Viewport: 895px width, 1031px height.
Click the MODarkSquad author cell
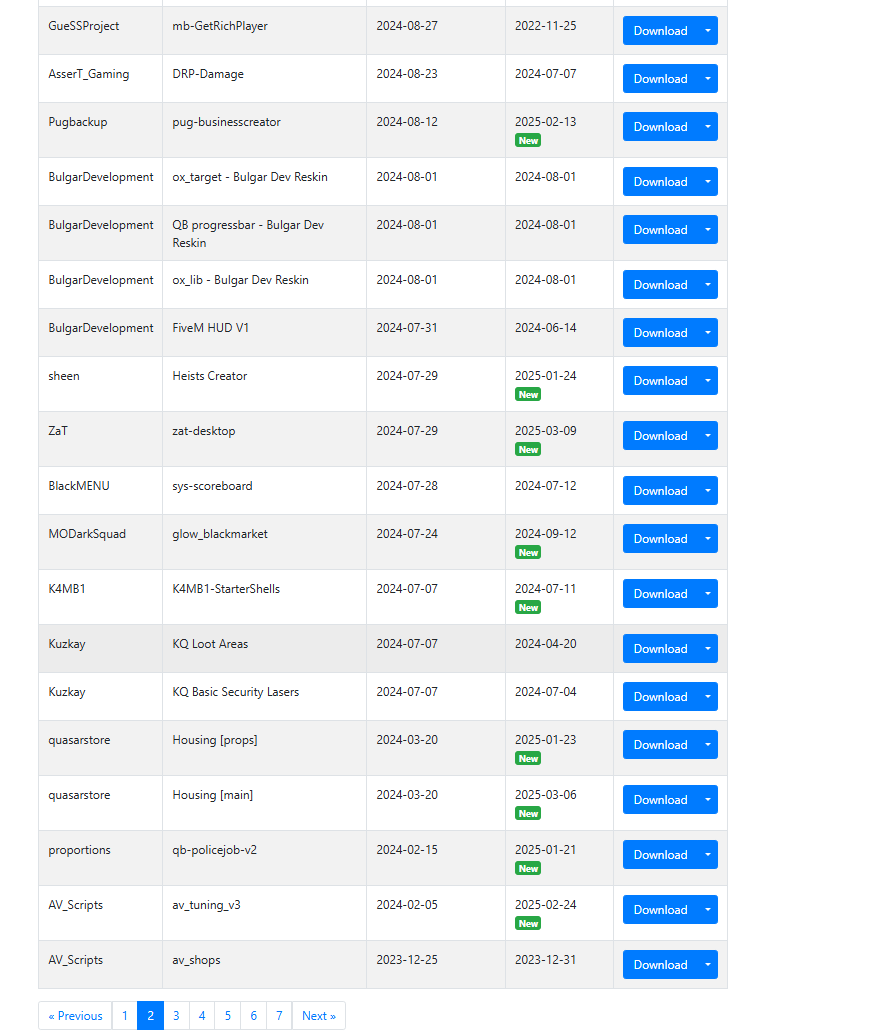point(101,542)
